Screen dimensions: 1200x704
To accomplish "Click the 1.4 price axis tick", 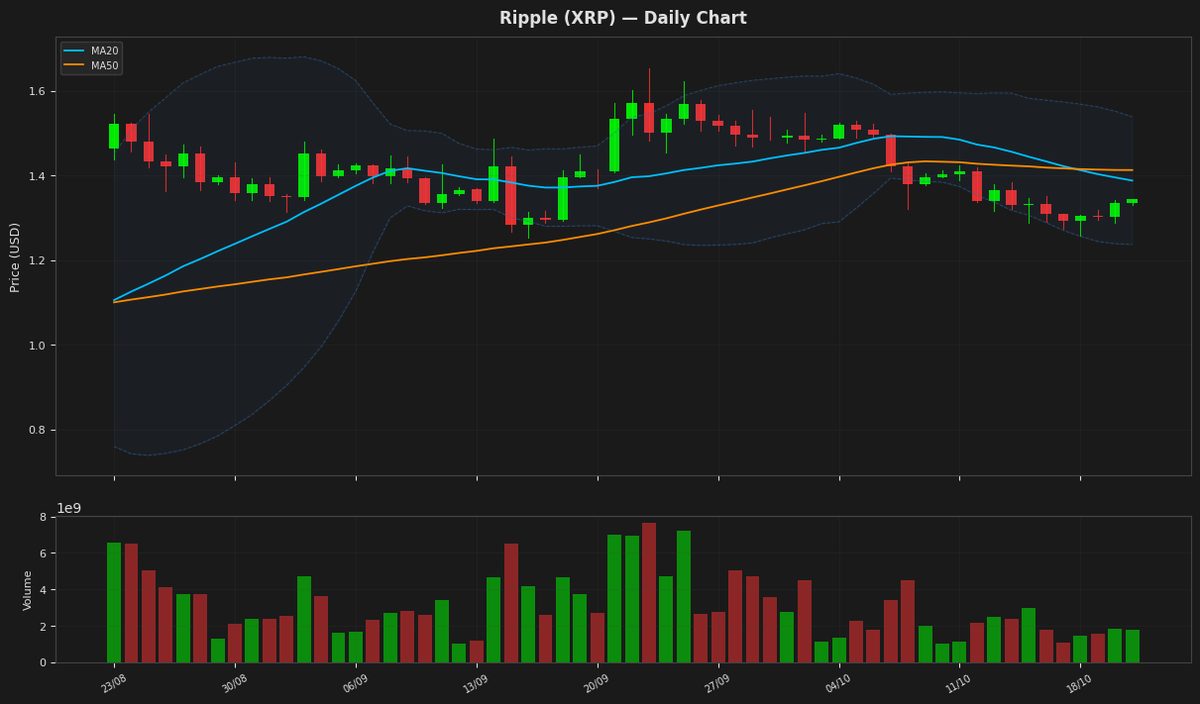I will click(x=37, y=176).
